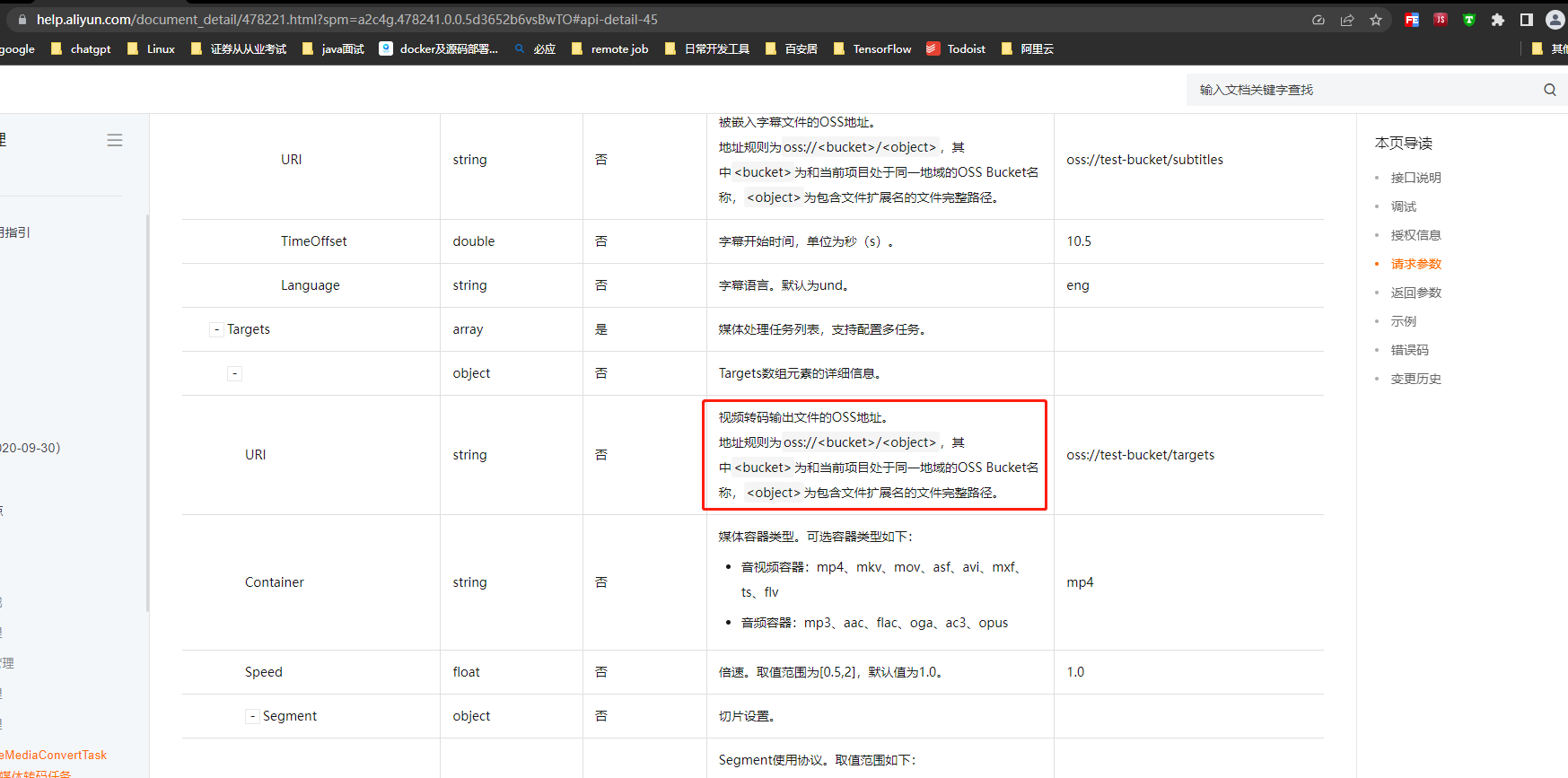Open the 阿里云 bookmark folder
Screen dimensions: 1568x778
click(1028, 49)
